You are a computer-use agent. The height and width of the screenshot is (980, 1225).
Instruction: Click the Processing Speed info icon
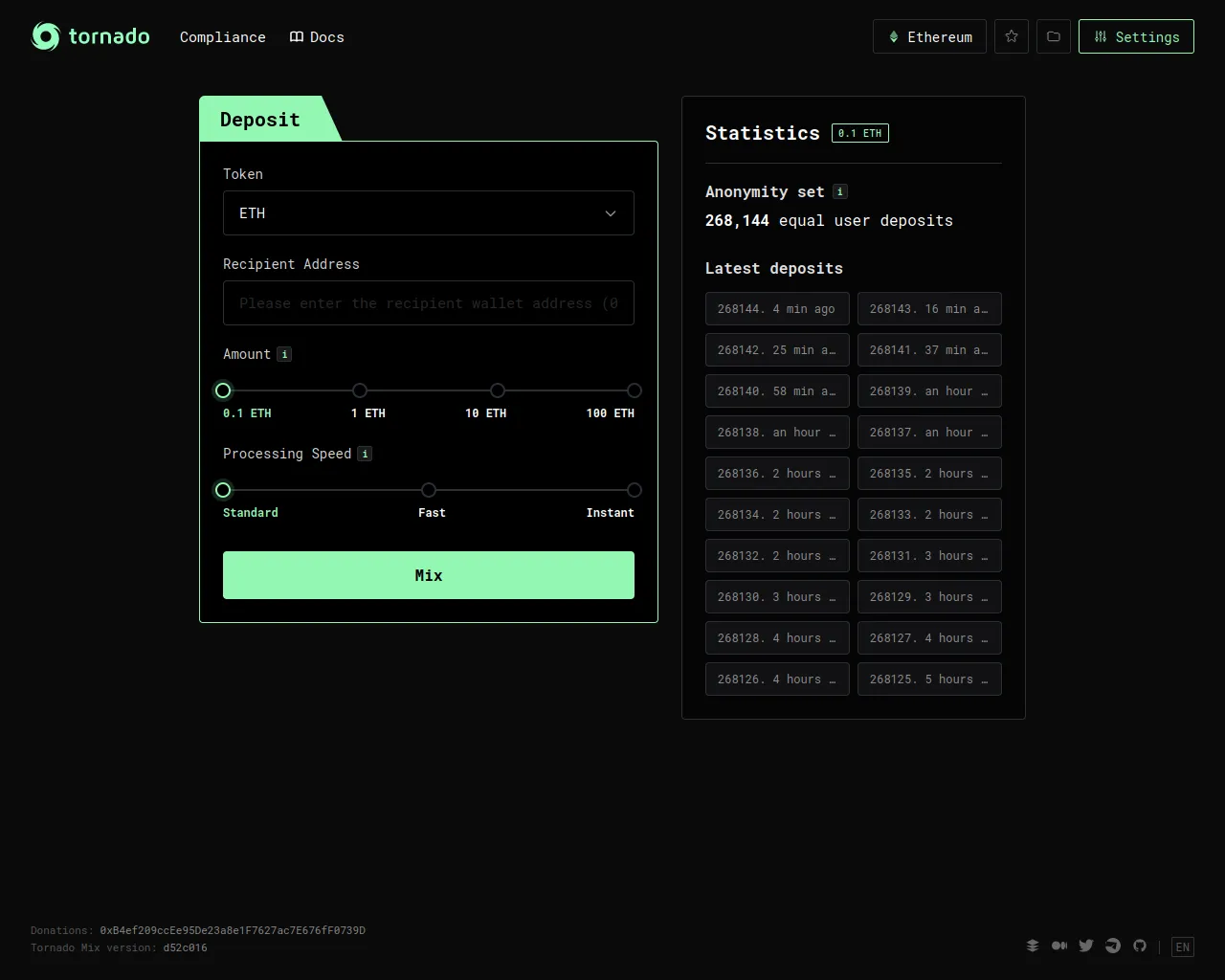point(365,454)
